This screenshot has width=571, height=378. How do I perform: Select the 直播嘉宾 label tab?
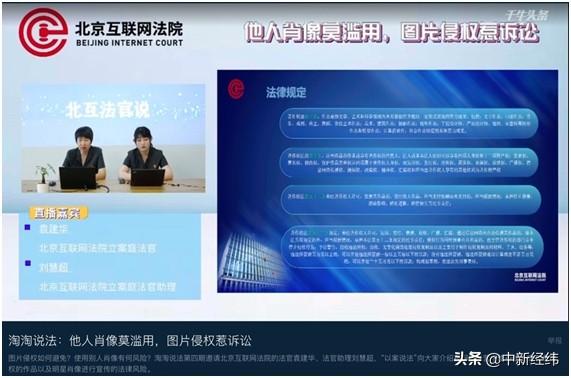click(x=58, y=213)
